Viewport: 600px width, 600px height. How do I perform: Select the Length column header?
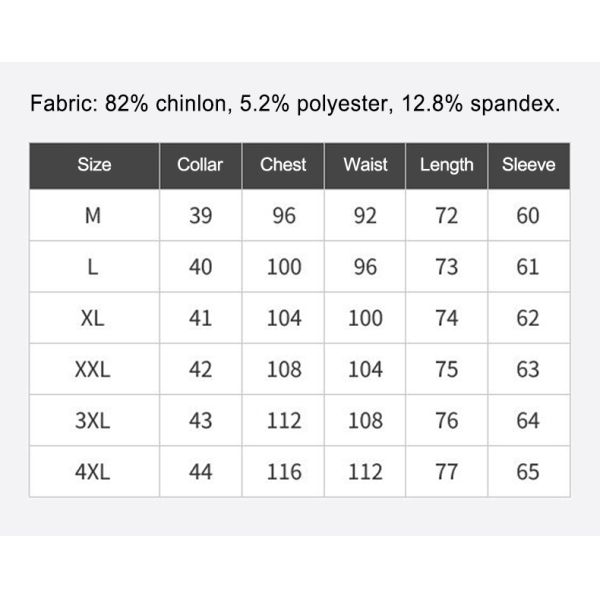tap(446, 165)
